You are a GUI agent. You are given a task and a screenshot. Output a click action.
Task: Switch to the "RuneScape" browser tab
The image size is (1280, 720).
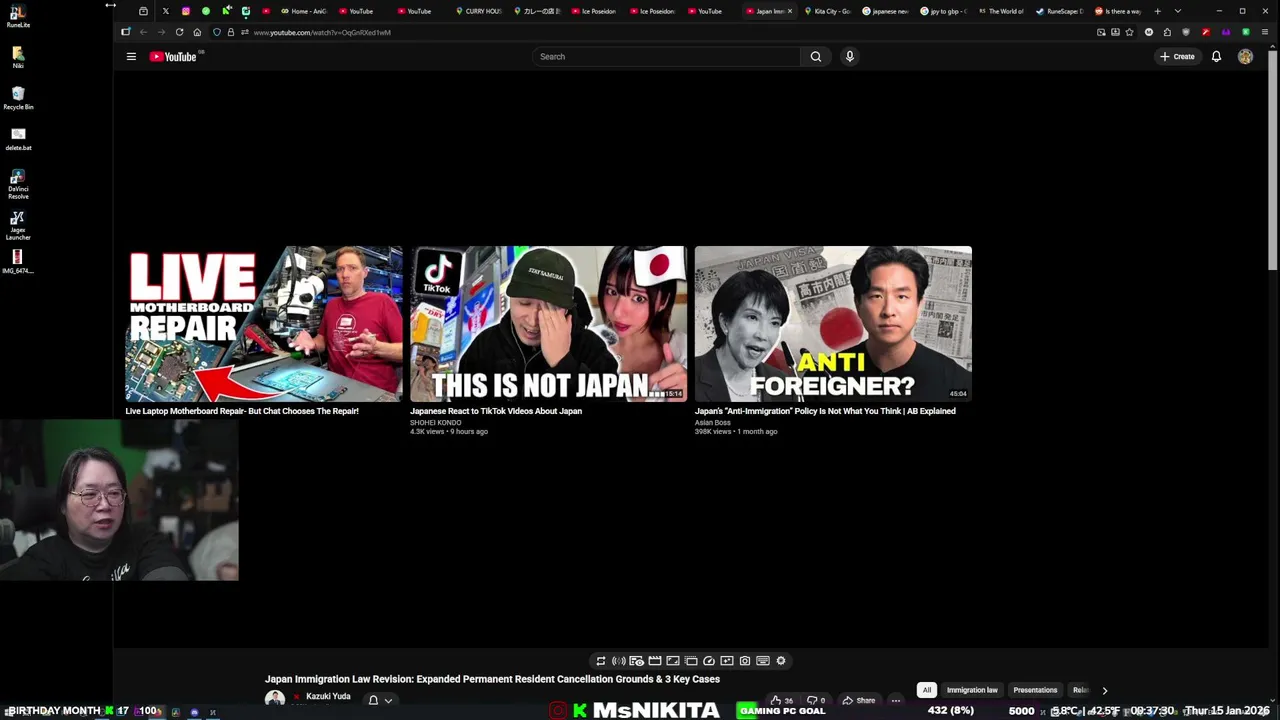1060,11
